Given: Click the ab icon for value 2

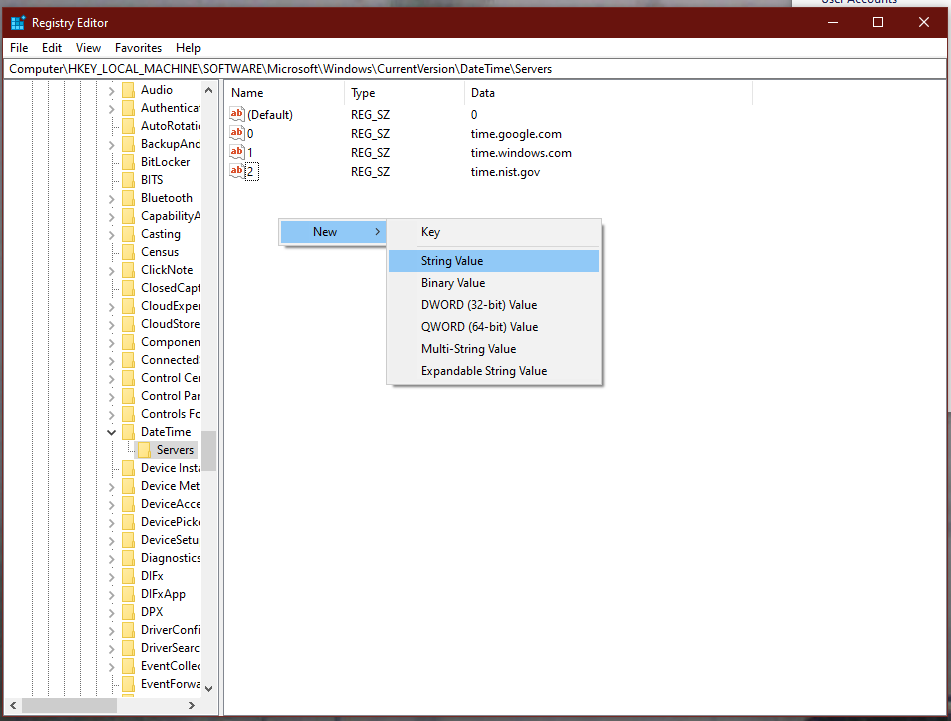Looking at the screenshot, I should (x=237, y=171).
